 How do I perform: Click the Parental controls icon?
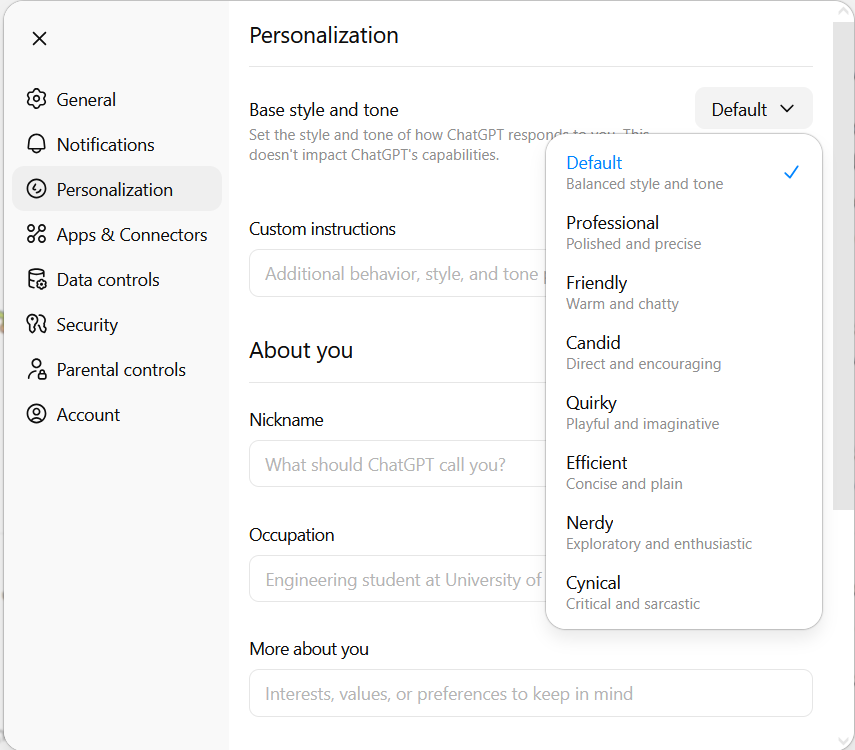[x=37, y=369]
